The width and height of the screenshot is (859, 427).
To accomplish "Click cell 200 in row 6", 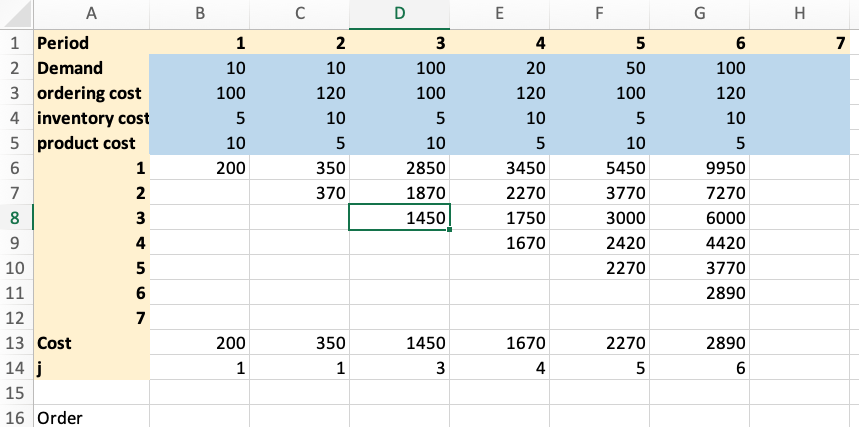I will [200, 168].
